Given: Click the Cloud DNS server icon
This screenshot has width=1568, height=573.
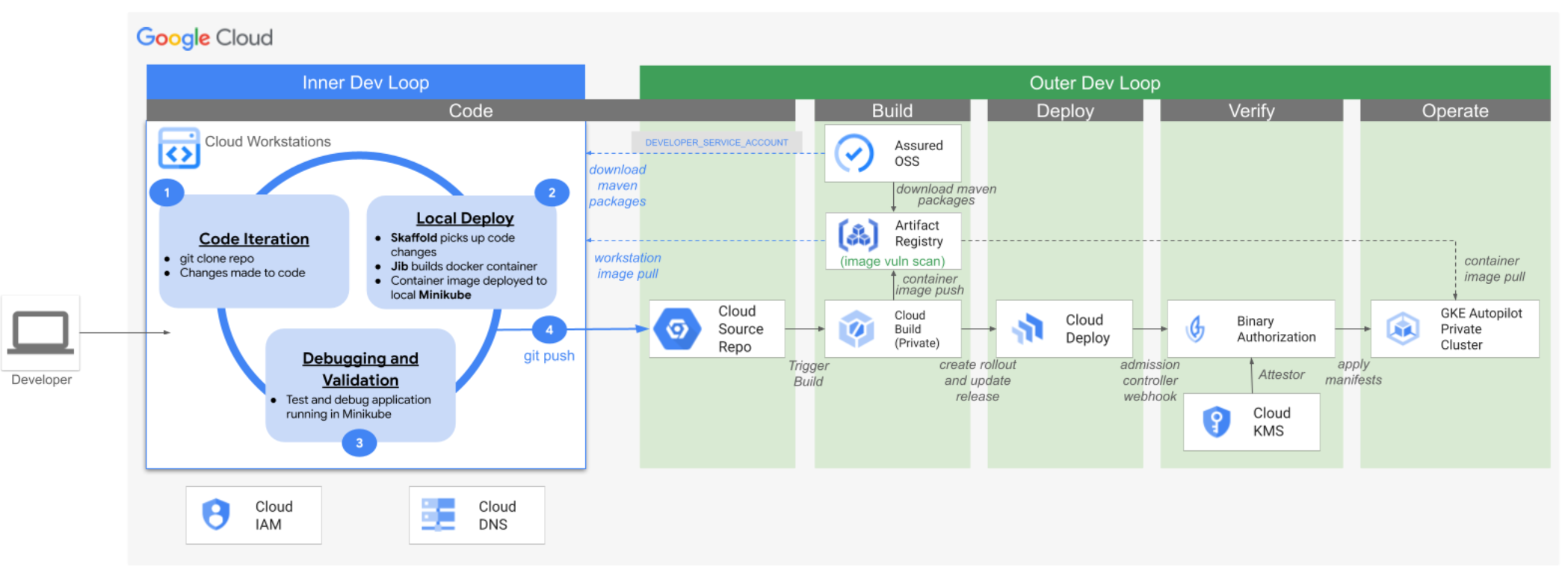Looking at the screenshot, I should point(438,514).
